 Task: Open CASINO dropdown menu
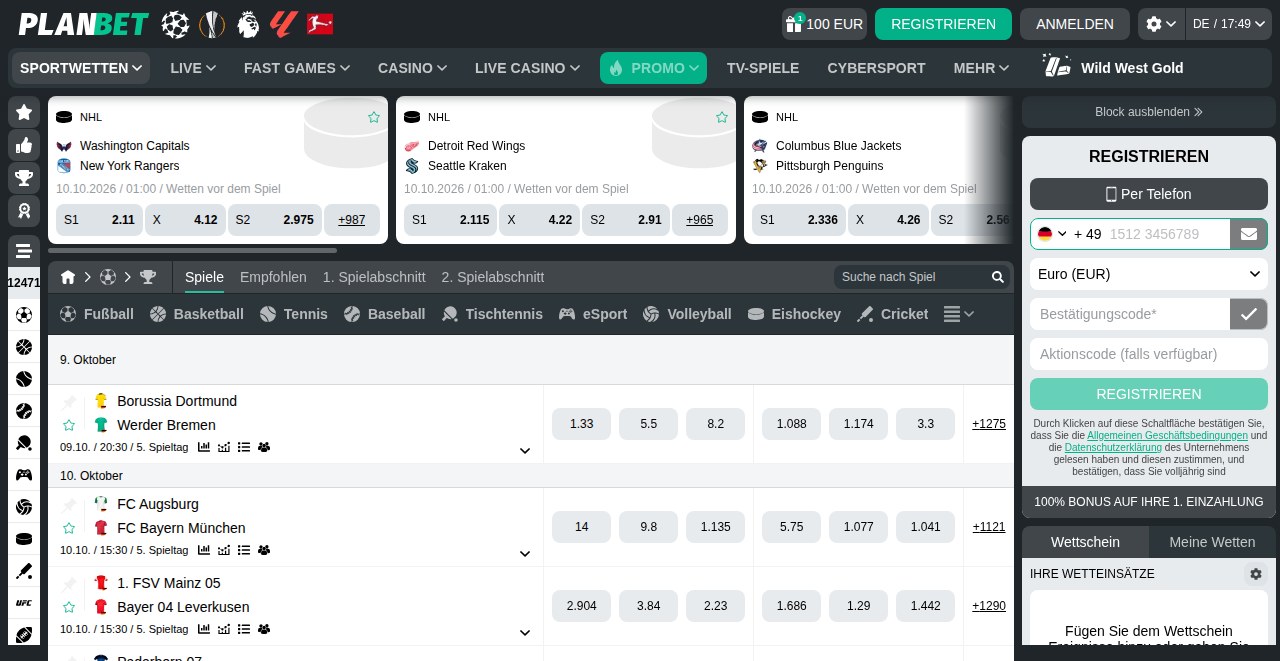412,68
